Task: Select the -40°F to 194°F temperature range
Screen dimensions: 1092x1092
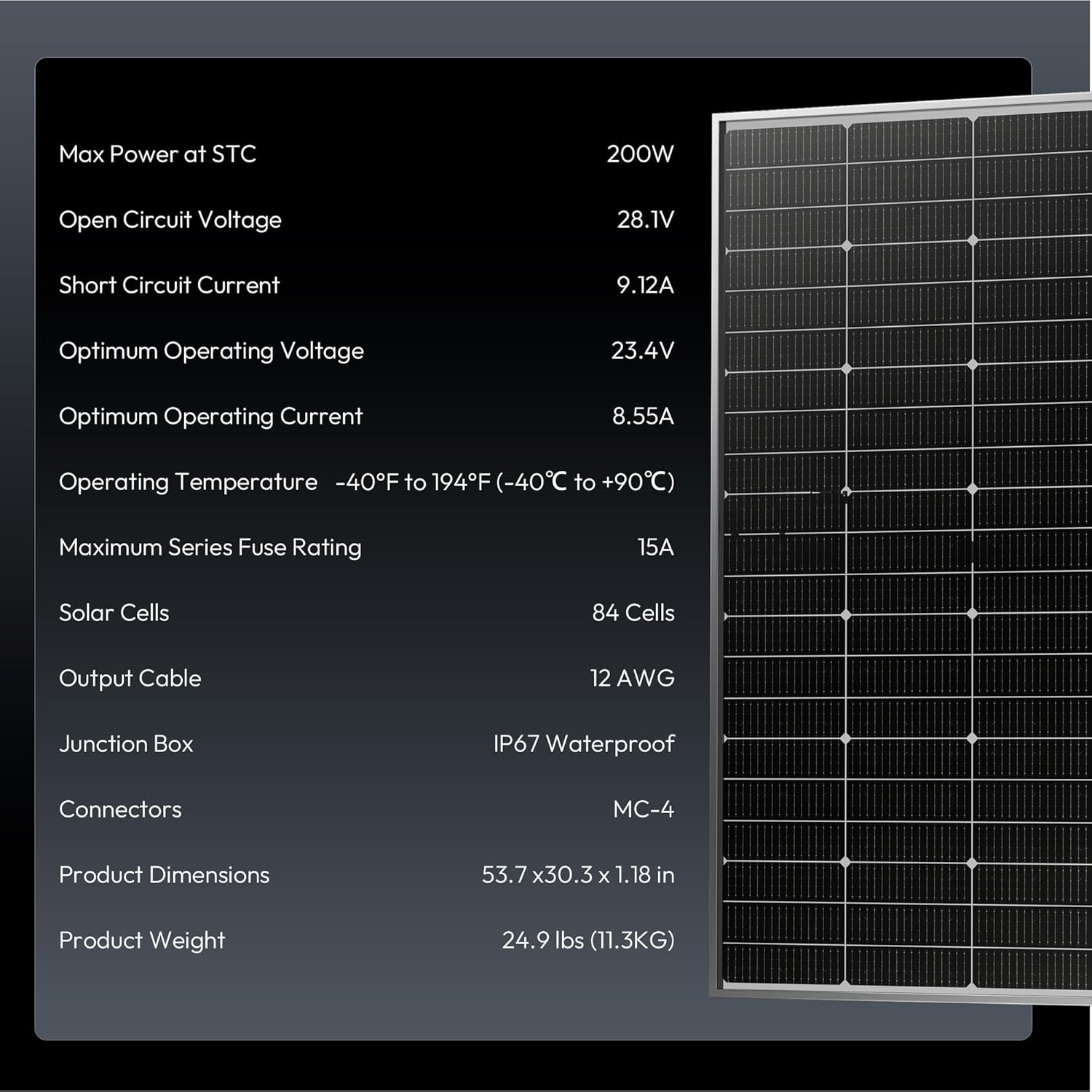Action: [x=505, y=482]
